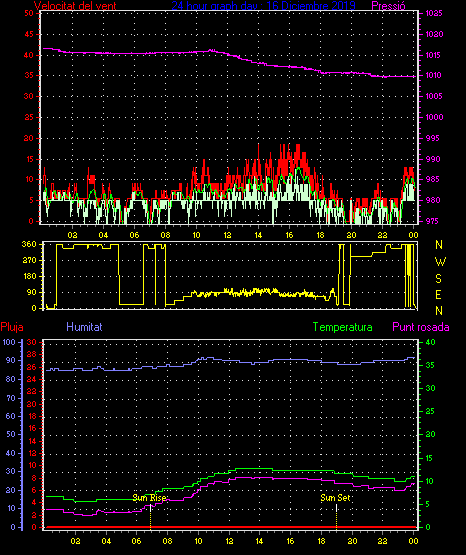466x555 pixels.
Task: Select the 'Pressió' magenta heading
Action: point(389,6)
